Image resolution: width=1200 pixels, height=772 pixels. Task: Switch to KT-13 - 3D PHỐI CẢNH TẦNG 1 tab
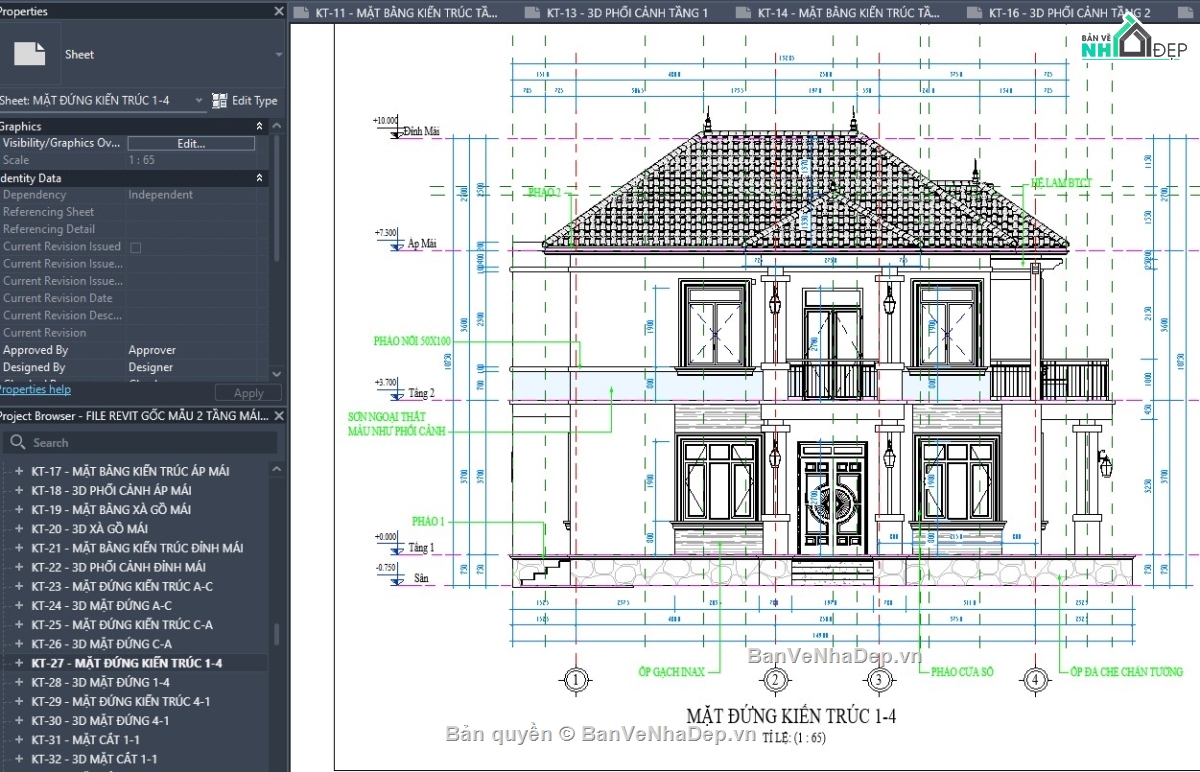click(x=628, y=13)
